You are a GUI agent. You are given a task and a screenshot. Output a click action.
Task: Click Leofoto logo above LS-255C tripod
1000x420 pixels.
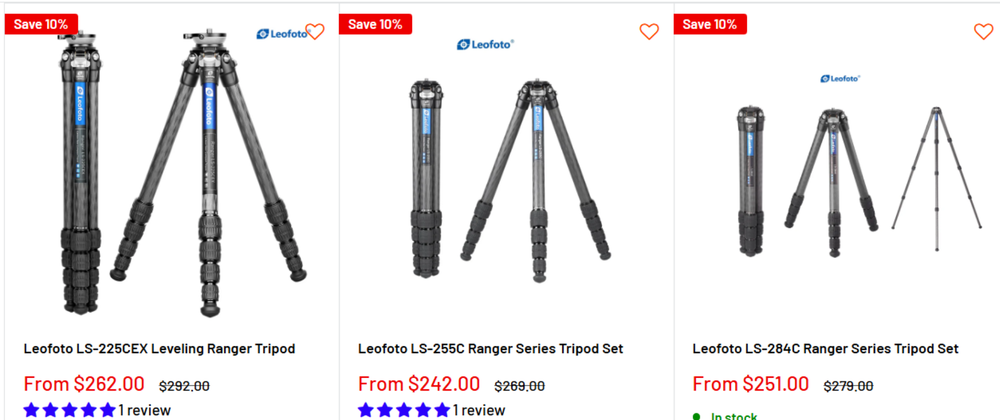(x=486, y=44)
